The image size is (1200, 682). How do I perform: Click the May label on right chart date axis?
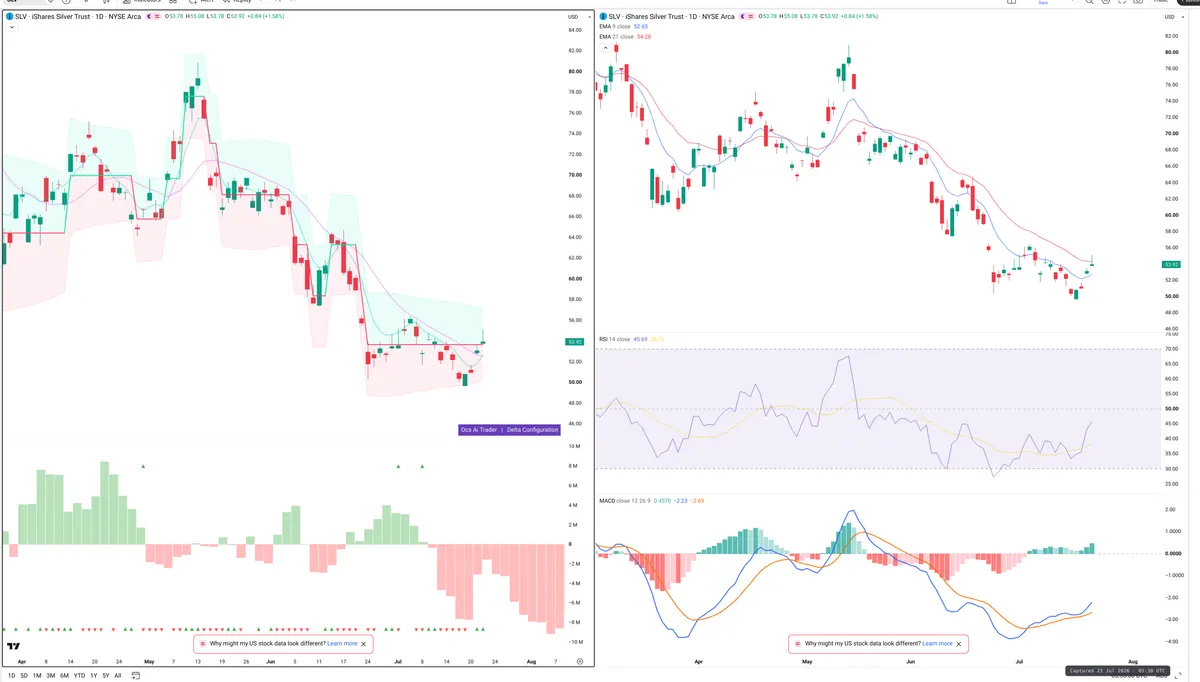tap(806, 661)
